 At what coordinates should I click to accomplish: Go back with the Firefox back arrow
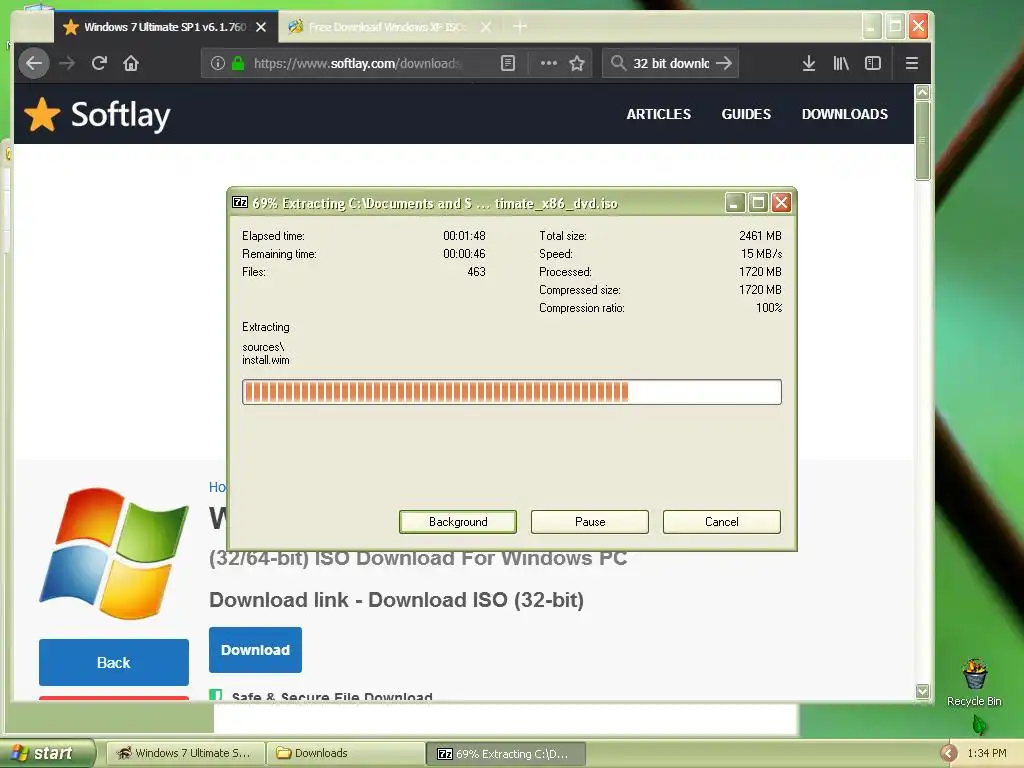(33, 63)
